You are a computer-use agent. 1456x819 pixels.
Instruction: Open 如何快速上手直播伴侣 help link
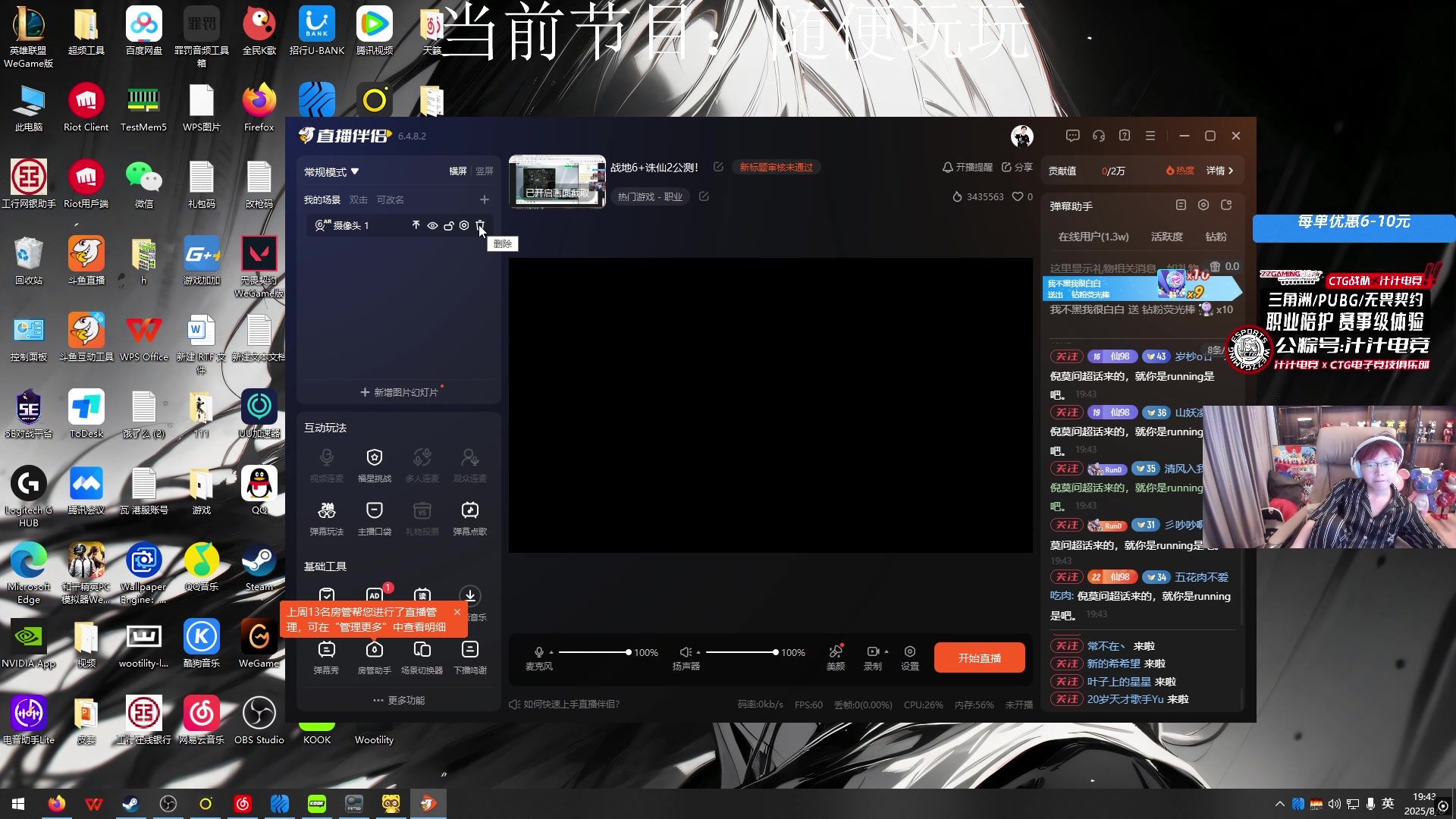pyautogui.click(x=564, y=704)
